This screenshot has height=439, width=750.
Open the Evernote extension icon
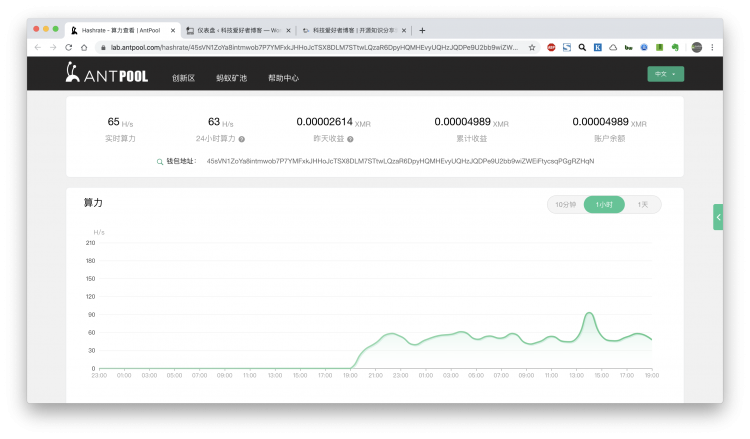[x=675, y=47]
